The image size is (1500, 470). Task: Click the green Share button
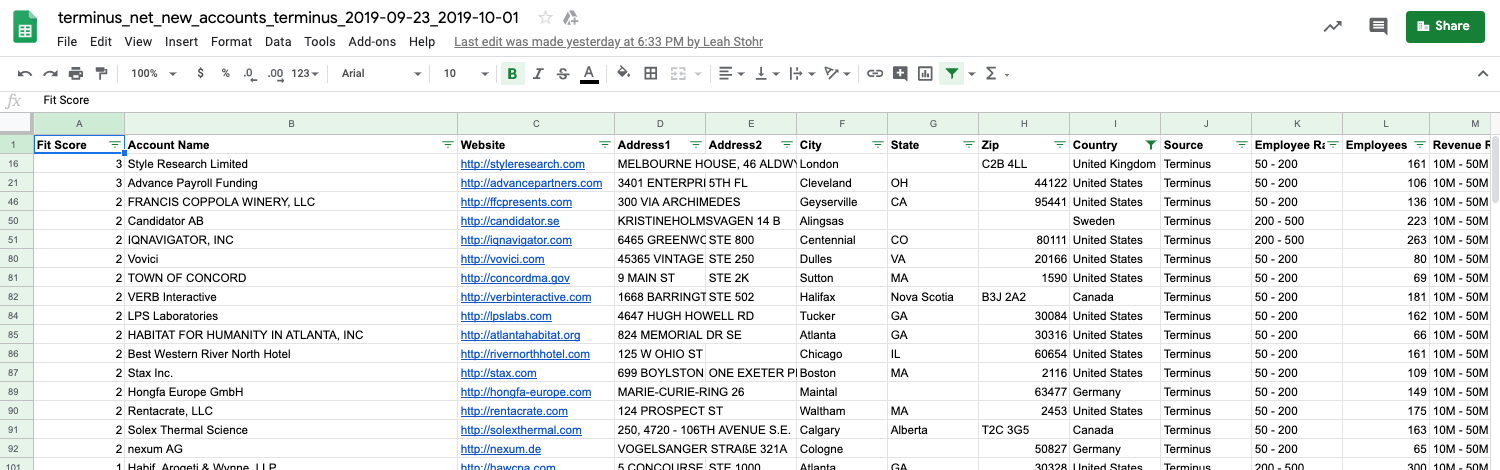[1444, 26]
